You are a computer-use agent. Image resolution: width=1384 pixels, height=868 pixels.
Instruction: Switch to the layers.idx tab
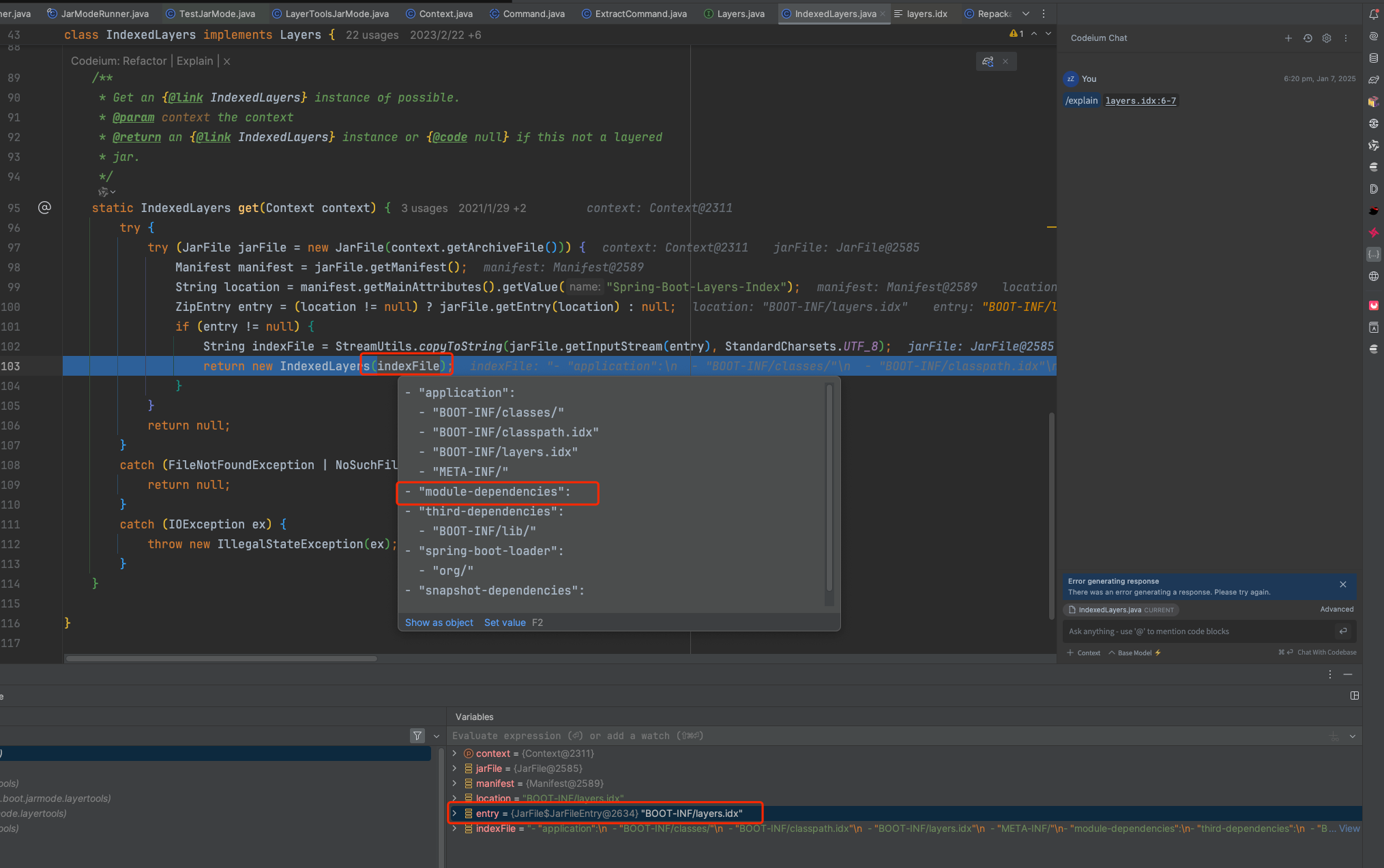click(926, 14)
